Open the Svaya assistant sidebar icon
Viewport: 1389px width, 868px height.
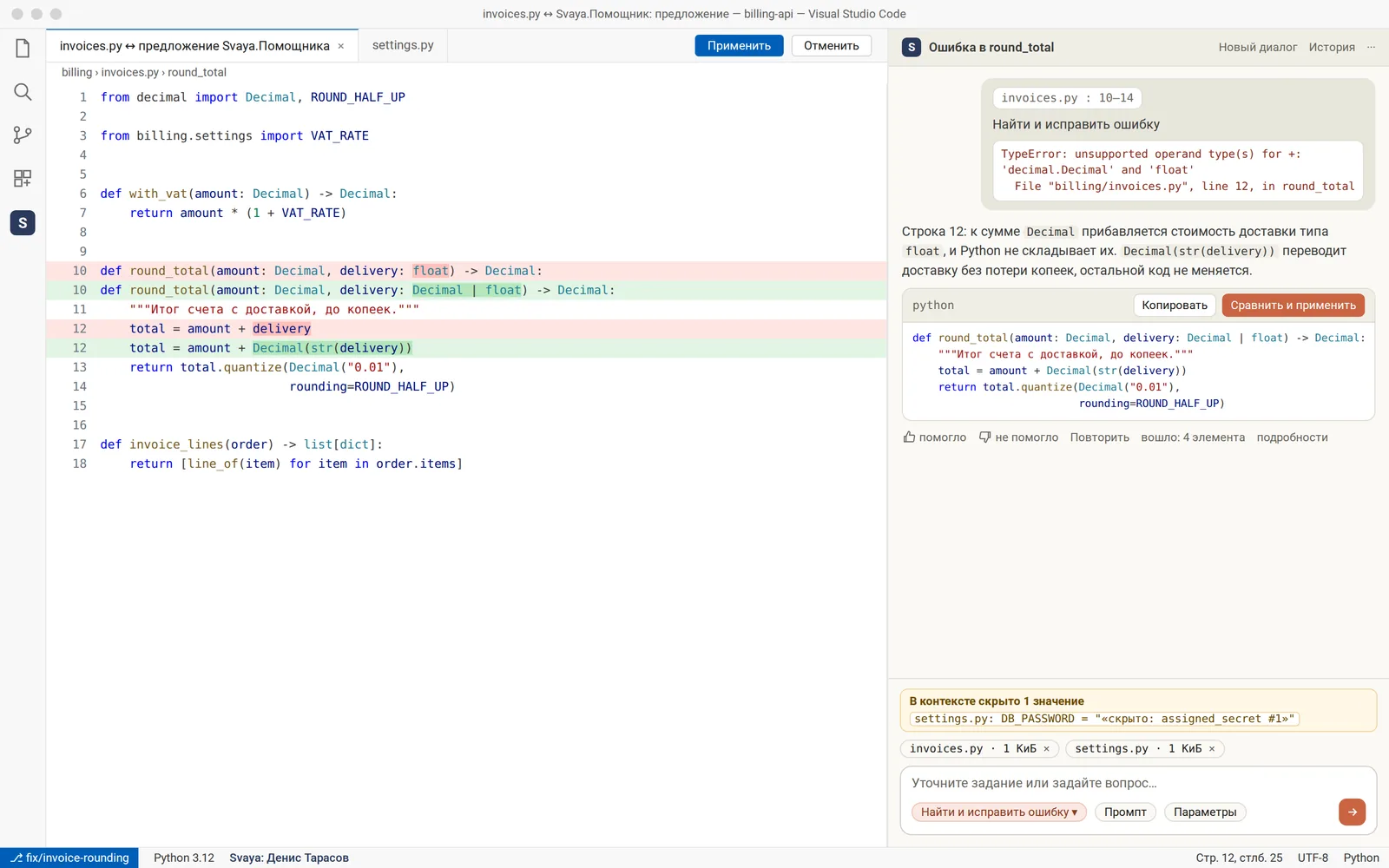coord(23,223)
